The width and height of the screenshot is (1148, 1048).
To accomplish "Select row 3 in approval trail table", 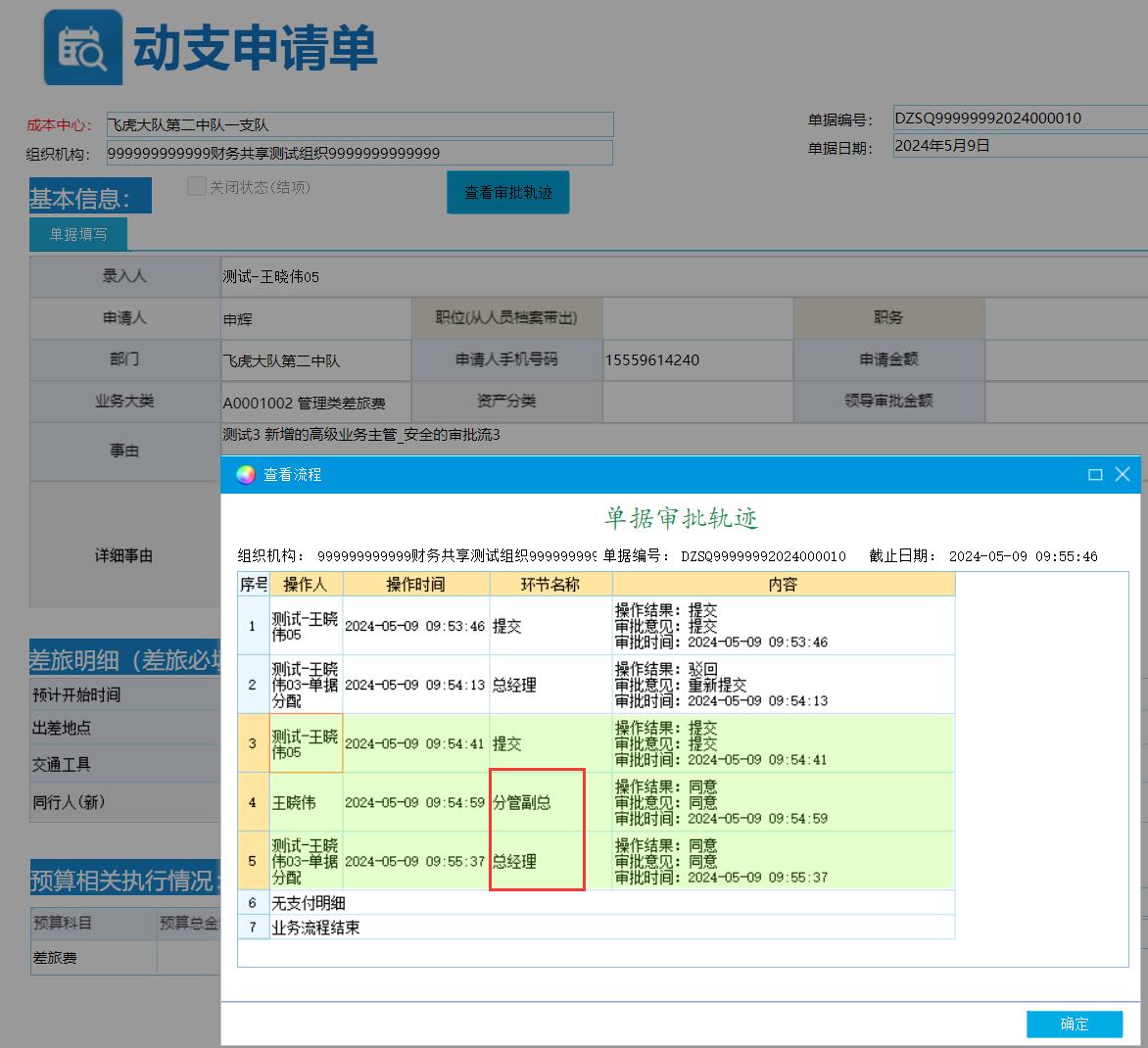I will (253, 743).
